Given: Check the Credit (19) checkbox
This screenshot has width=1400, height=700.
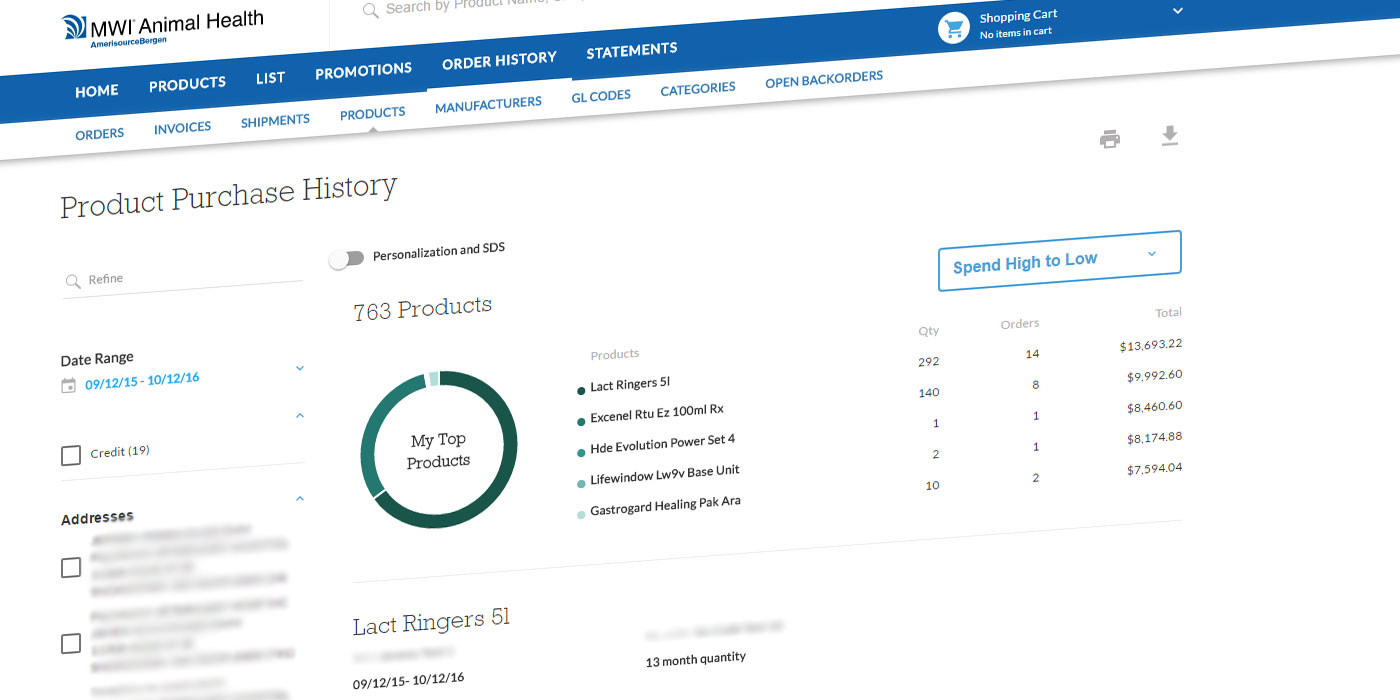Looking at the screenshot, I should tap(71, 456).
